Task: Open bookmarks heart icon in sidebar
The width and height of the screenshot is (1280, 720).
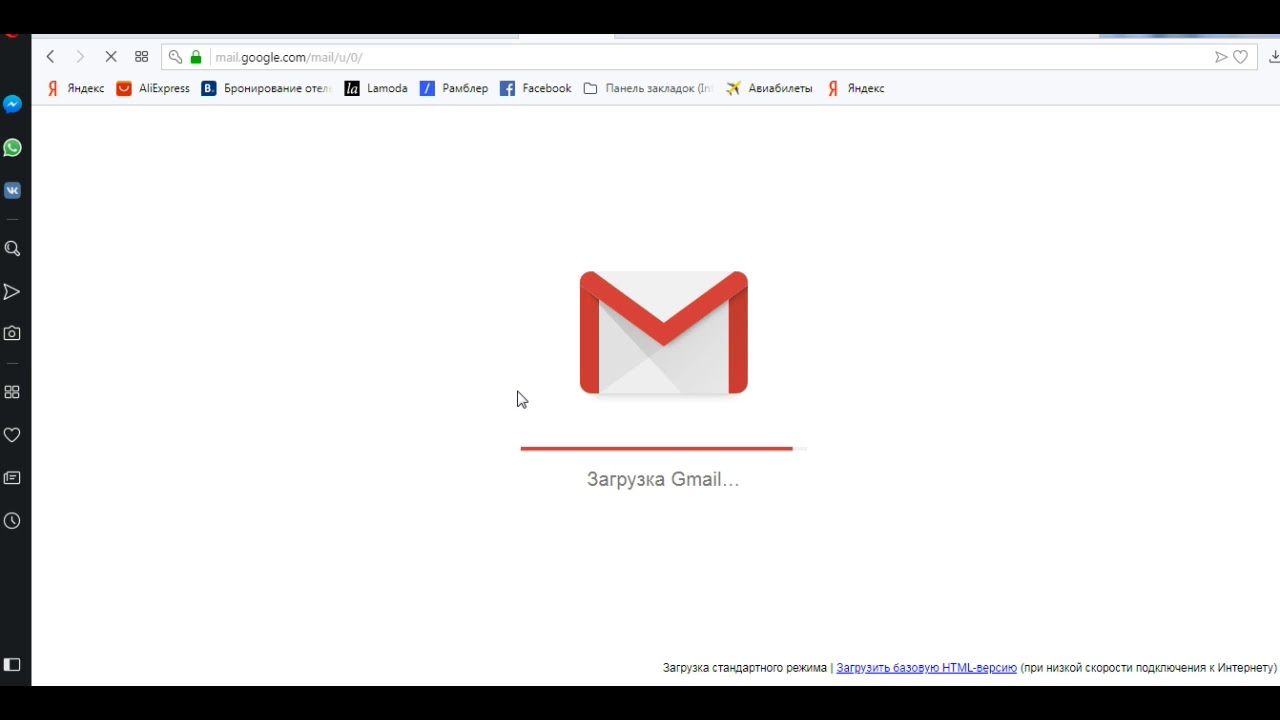Action: (x=12, y=435)
